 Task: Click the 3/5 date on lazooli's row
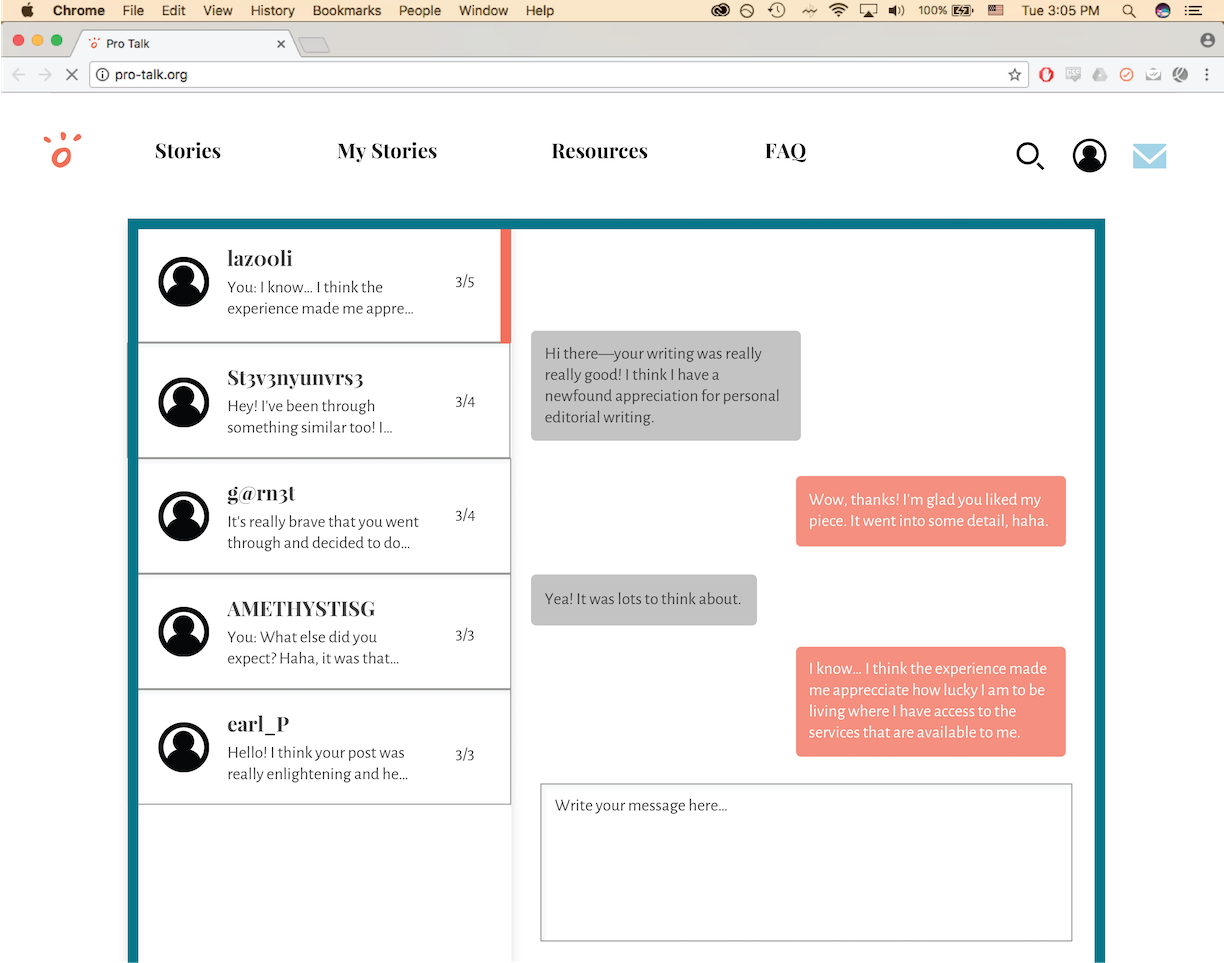[465, 282]
